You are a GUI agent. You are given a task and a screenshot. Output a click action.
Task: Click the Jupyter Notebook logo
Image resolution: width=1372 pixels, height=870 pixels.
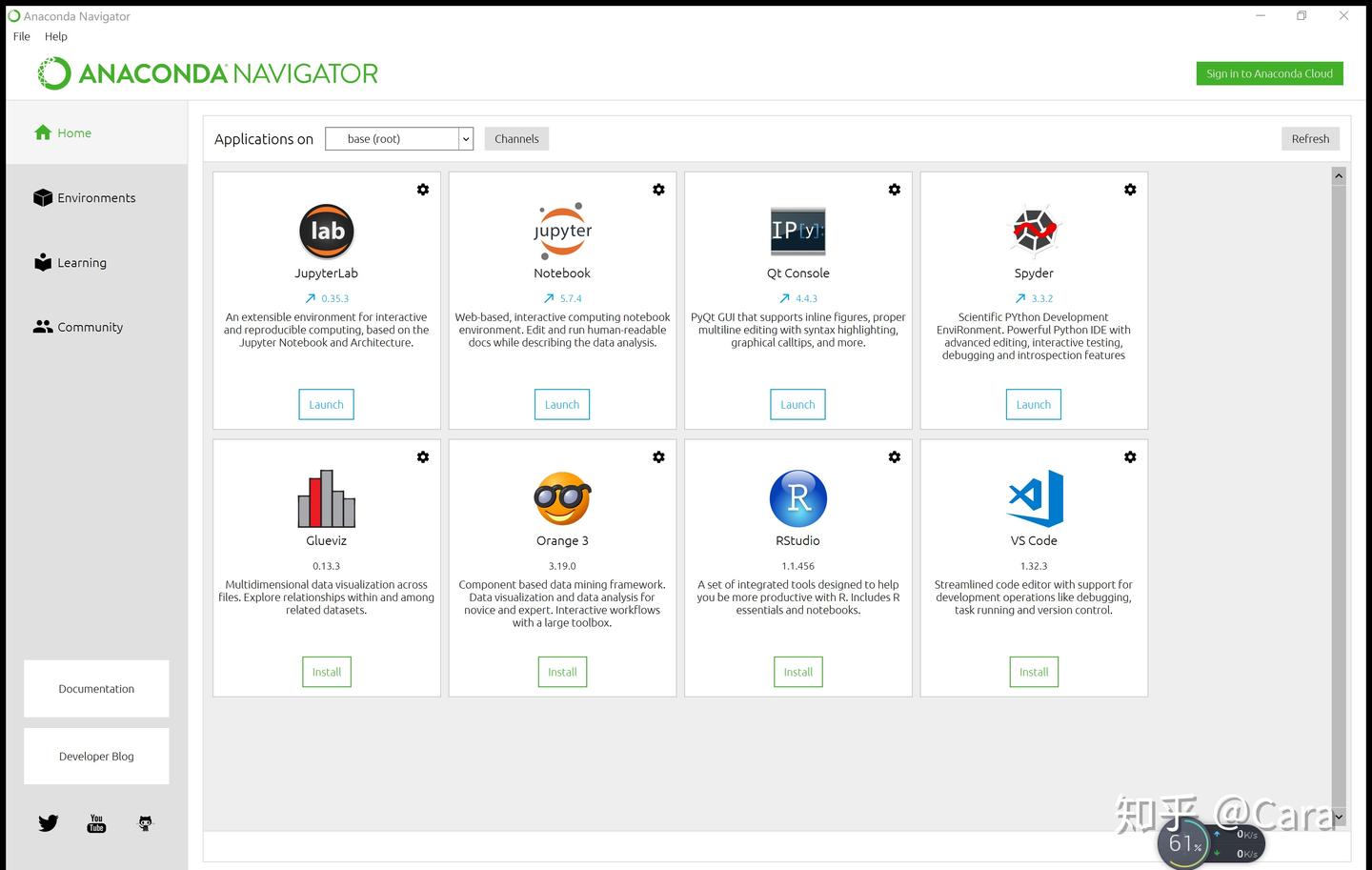point(562,231)
